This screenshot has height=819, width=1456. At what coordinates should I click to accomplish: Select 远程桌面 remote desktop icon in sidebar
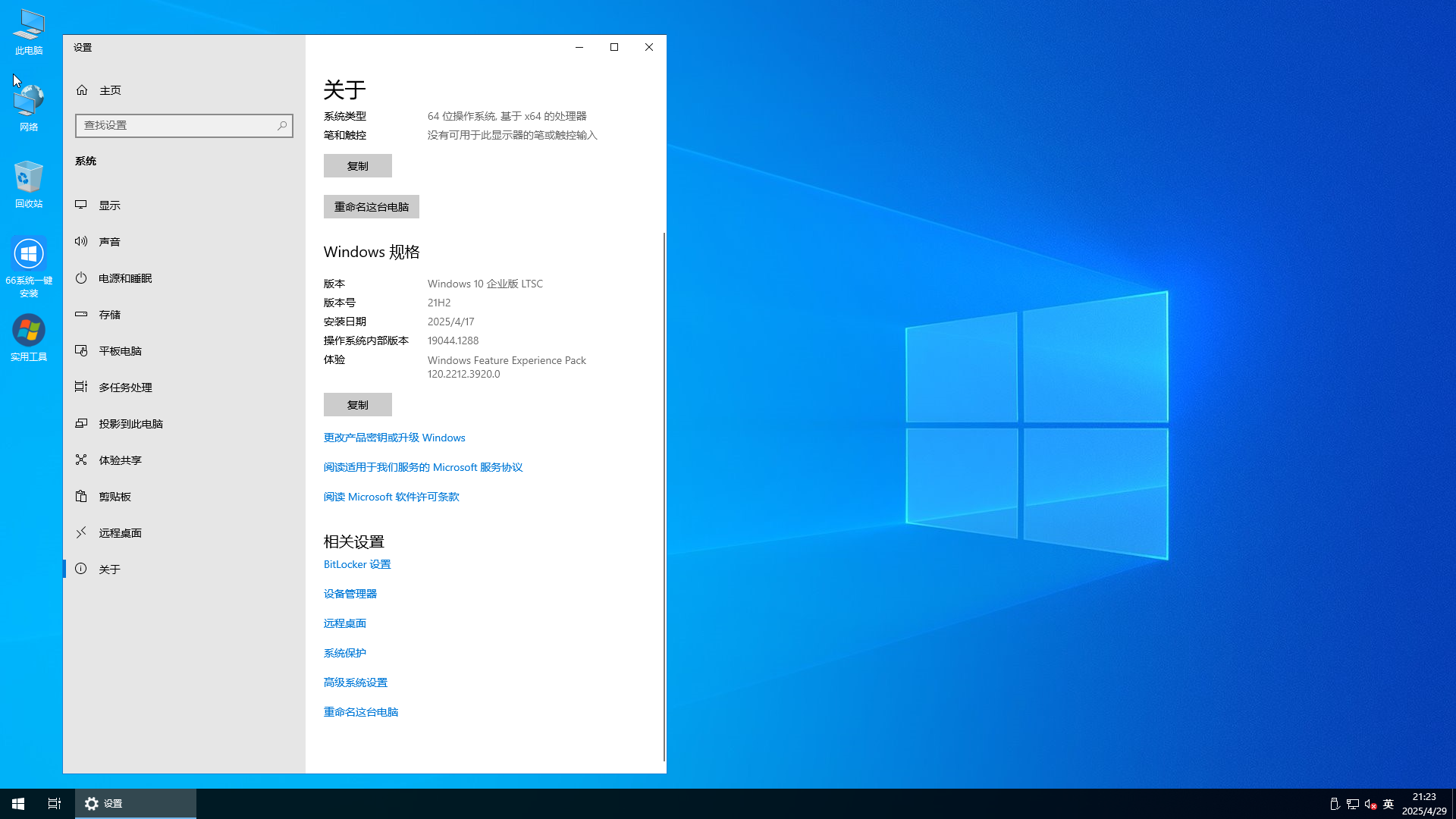(81, 532)
